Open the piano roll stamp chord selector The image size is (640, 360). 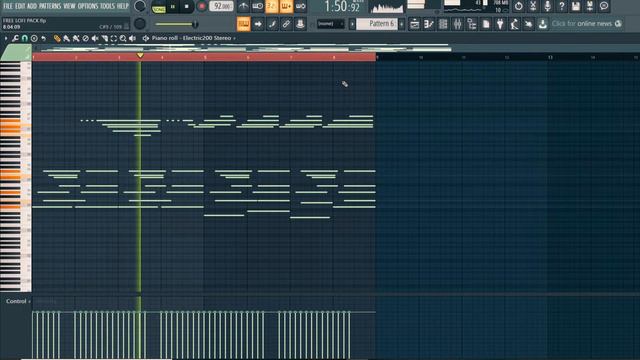coord(34,38)
